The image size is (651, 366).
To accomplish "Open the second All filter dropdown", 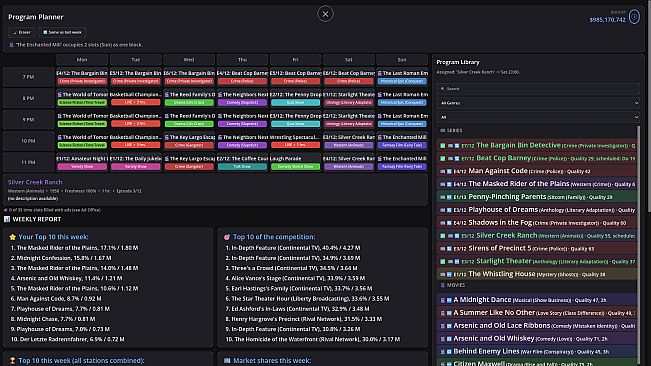I will click(x=538, y=117).
